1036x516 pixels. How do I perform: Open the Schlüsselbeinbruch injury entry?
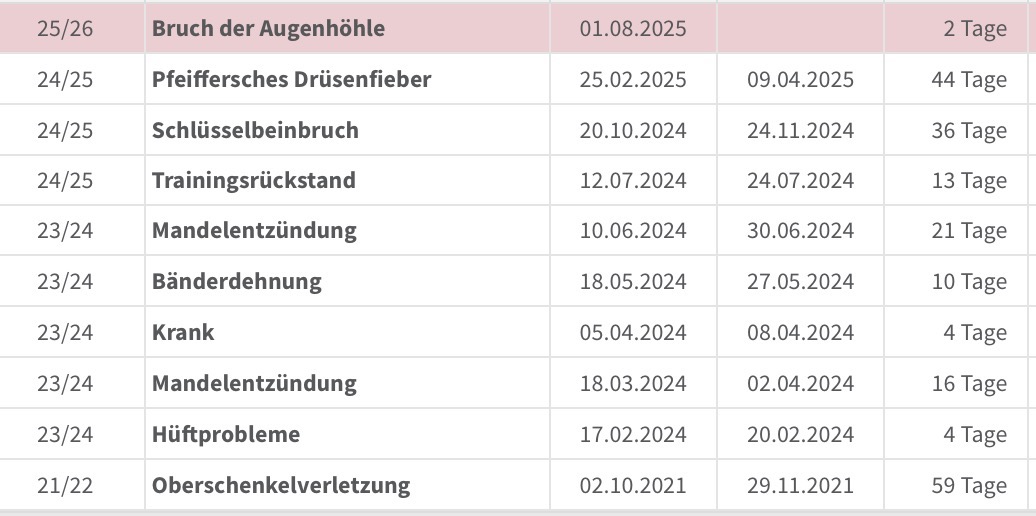pos(255,130)
